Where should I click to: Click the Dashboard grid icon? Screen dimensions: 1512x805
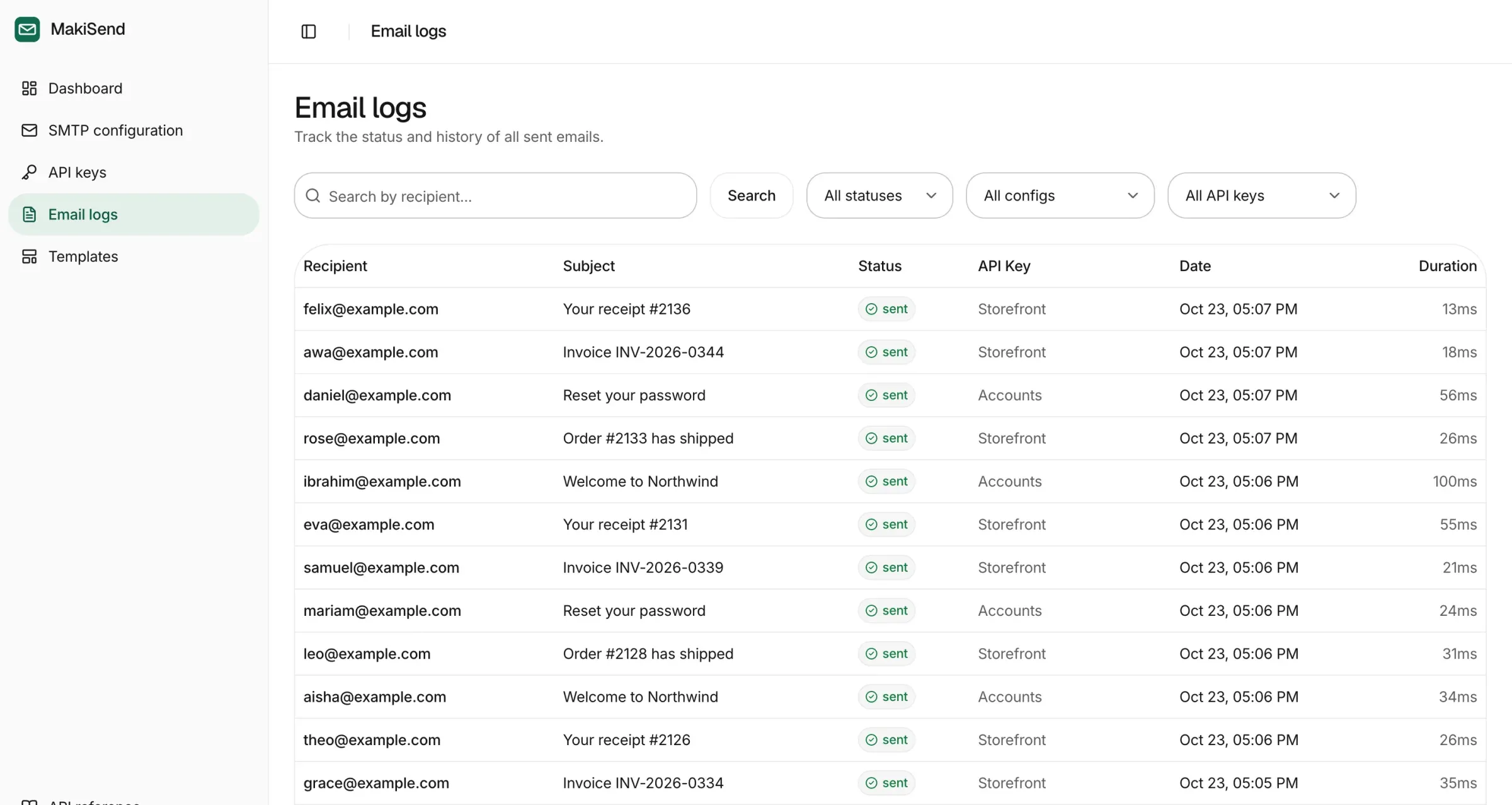pyautogui.click(x=29, y=88)
